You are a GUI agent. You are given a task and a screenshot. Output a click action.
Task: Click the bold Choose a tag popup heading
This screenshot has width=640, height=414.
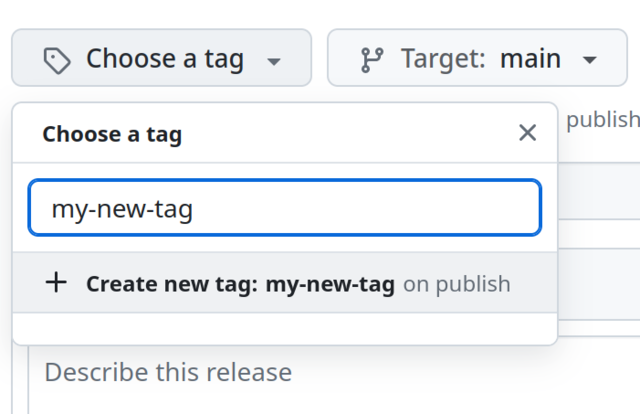(112, 134)
